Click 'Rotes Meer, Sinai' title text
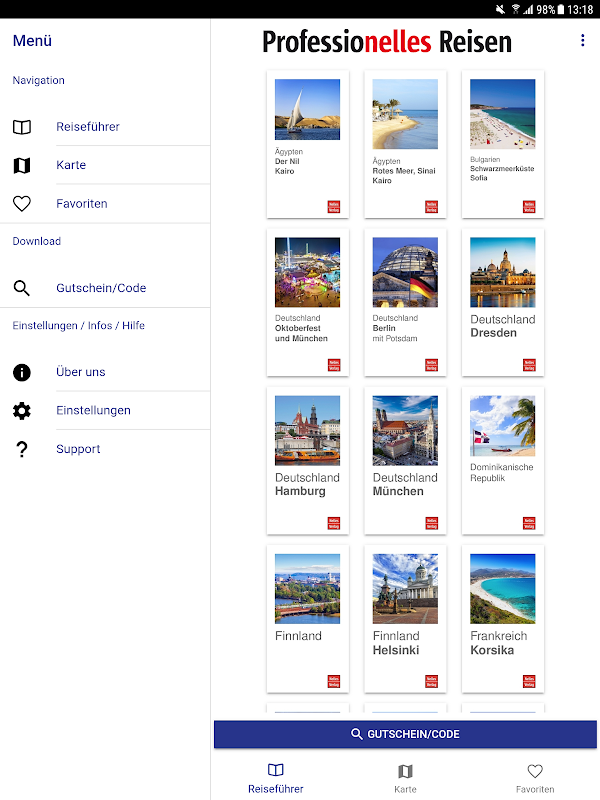 coord(404,171)
